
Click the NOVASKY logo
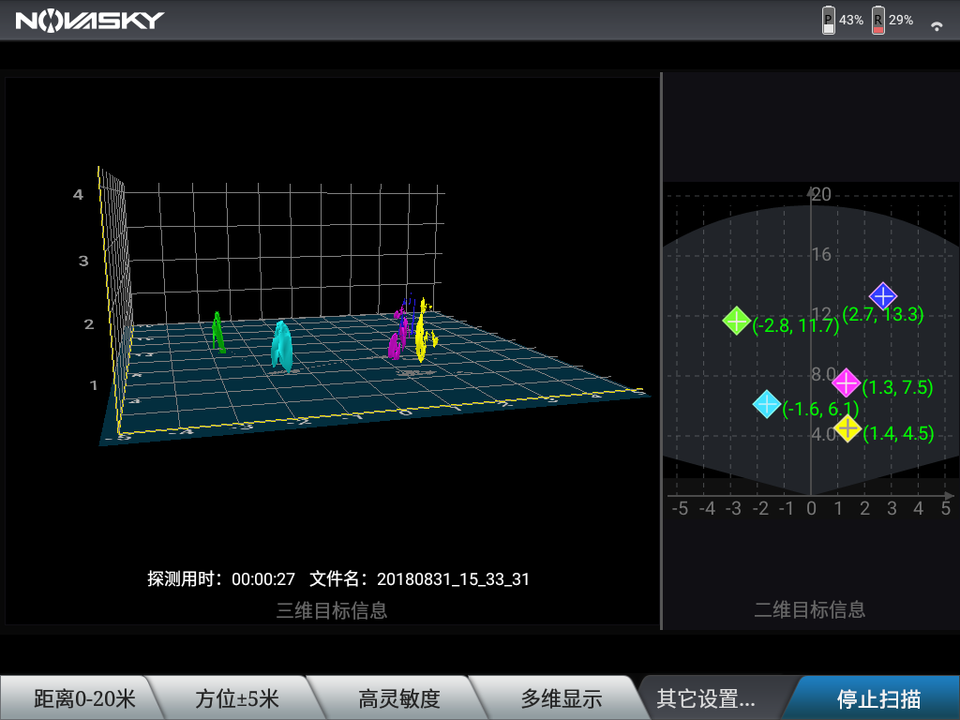coord(89,20)
